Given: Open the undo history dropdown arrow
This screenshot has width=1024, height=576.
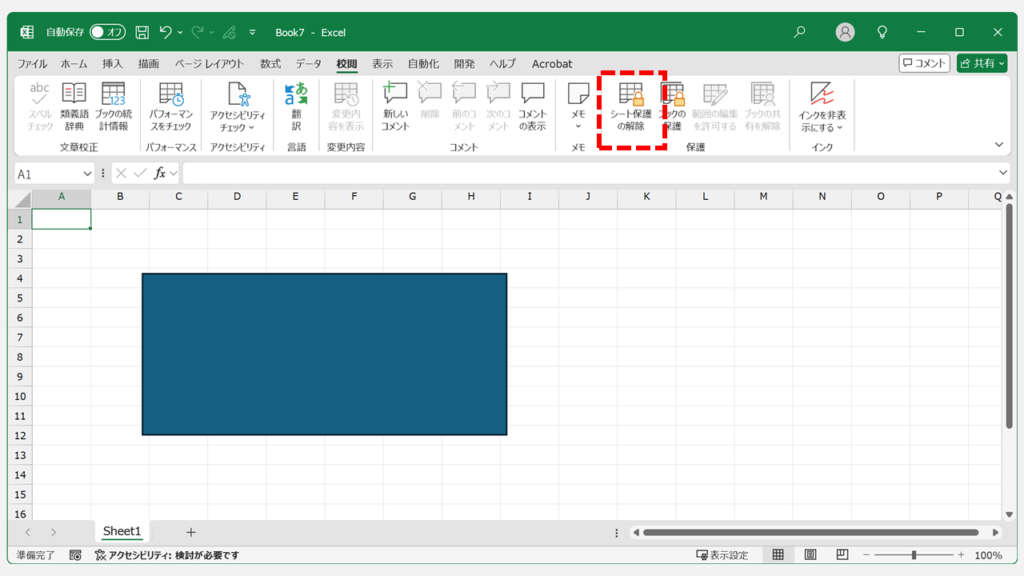Looking at the screenshot, I should (x=180, y=32).
